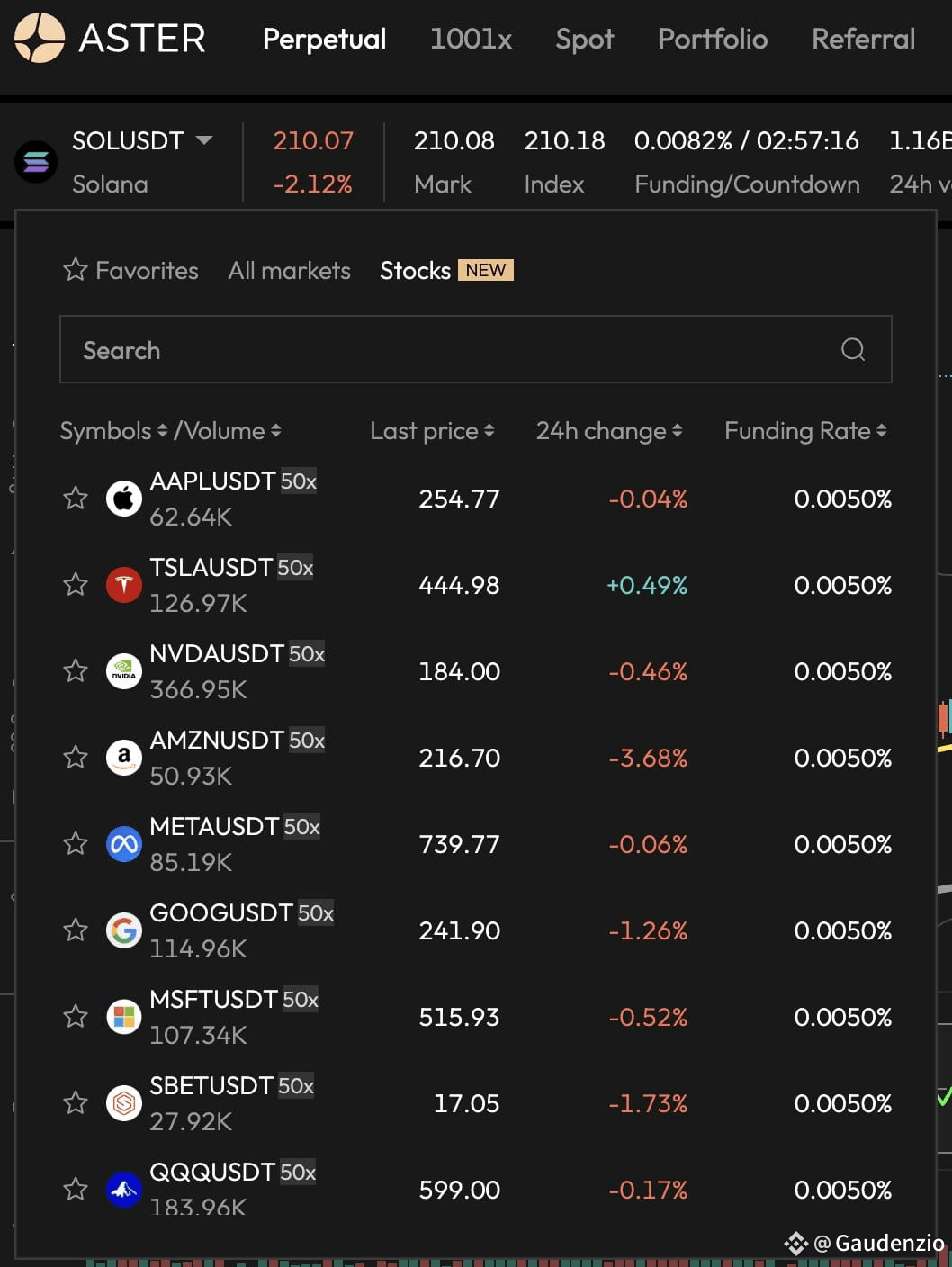Click the Meta logo icon
This screenshot has width=952, height=1267.
[124, 844]
